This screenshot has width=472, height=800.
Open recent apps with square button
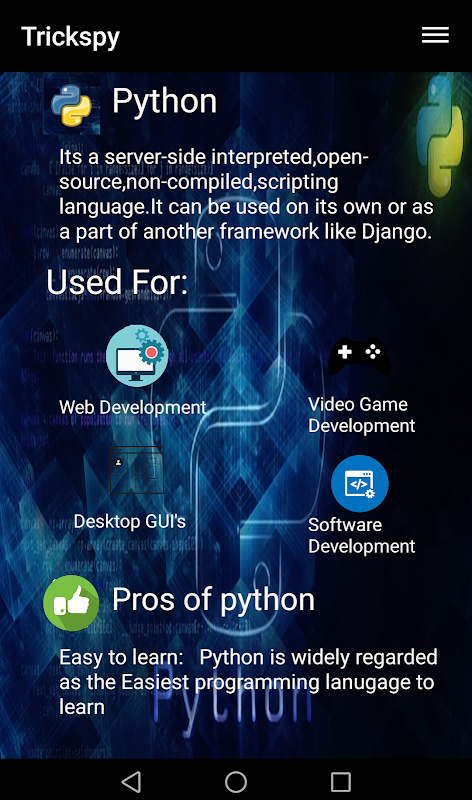click(x=341, y=781)
